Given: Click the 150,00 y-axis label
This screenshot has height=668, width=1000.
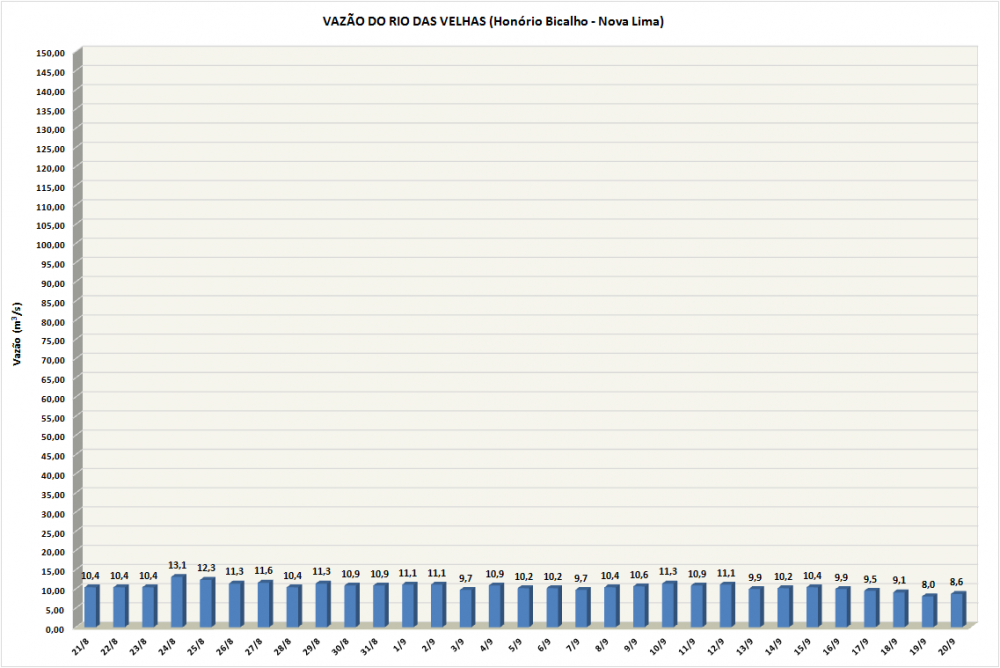Looking at the screenshot, I should click(x=51, y=53).
